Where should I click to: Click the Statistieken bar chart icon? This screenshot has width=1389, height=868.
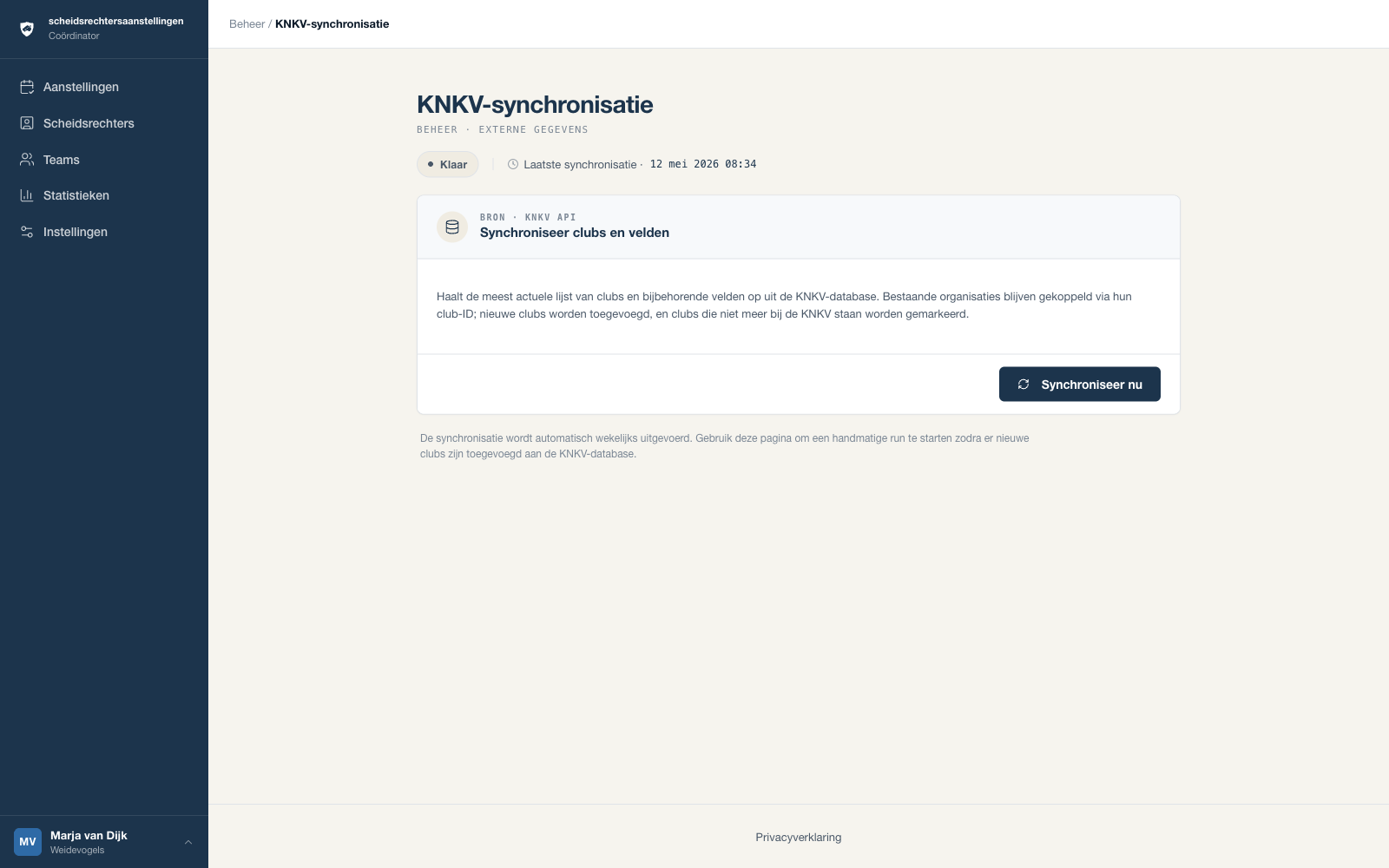coord(27,195)
